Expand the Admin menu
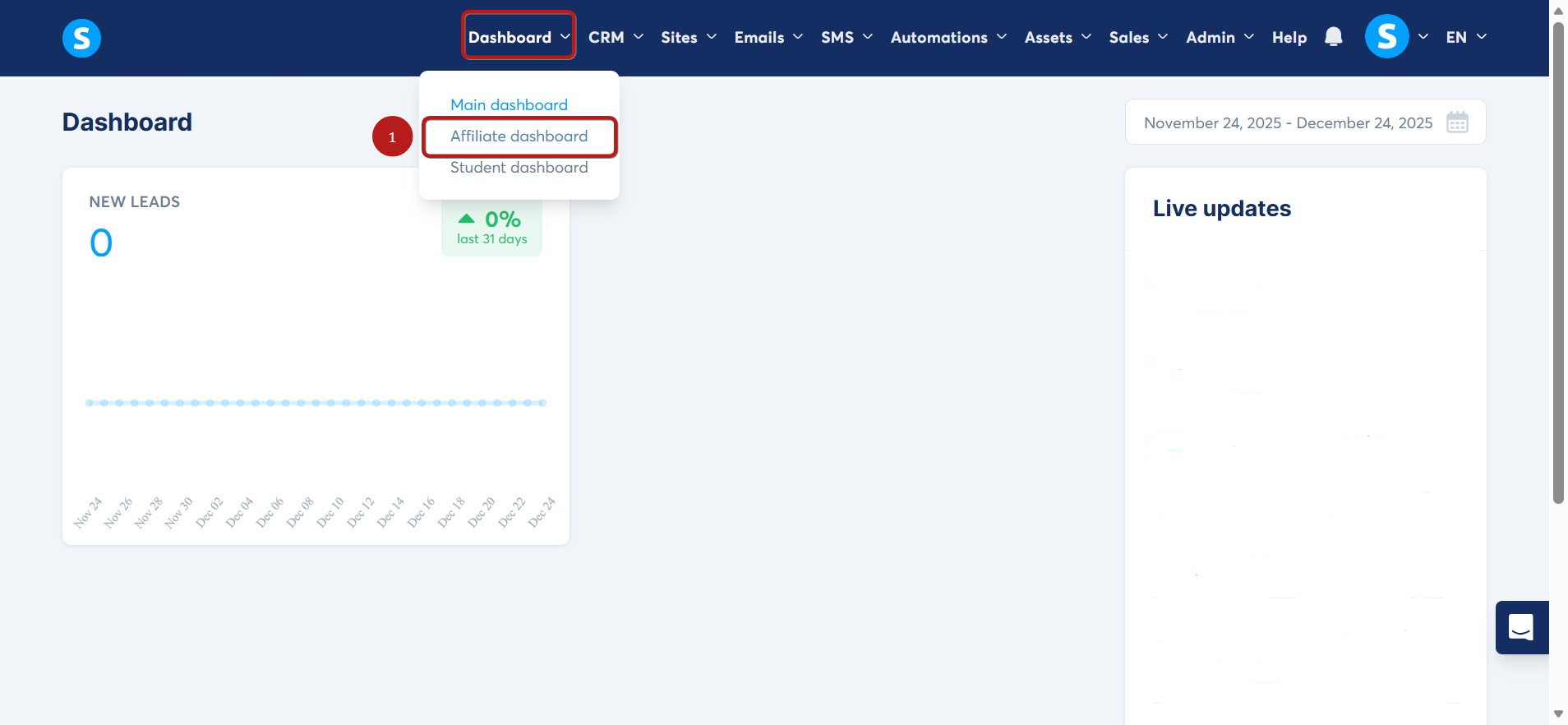The image size is (1568, 725). 1220,37
